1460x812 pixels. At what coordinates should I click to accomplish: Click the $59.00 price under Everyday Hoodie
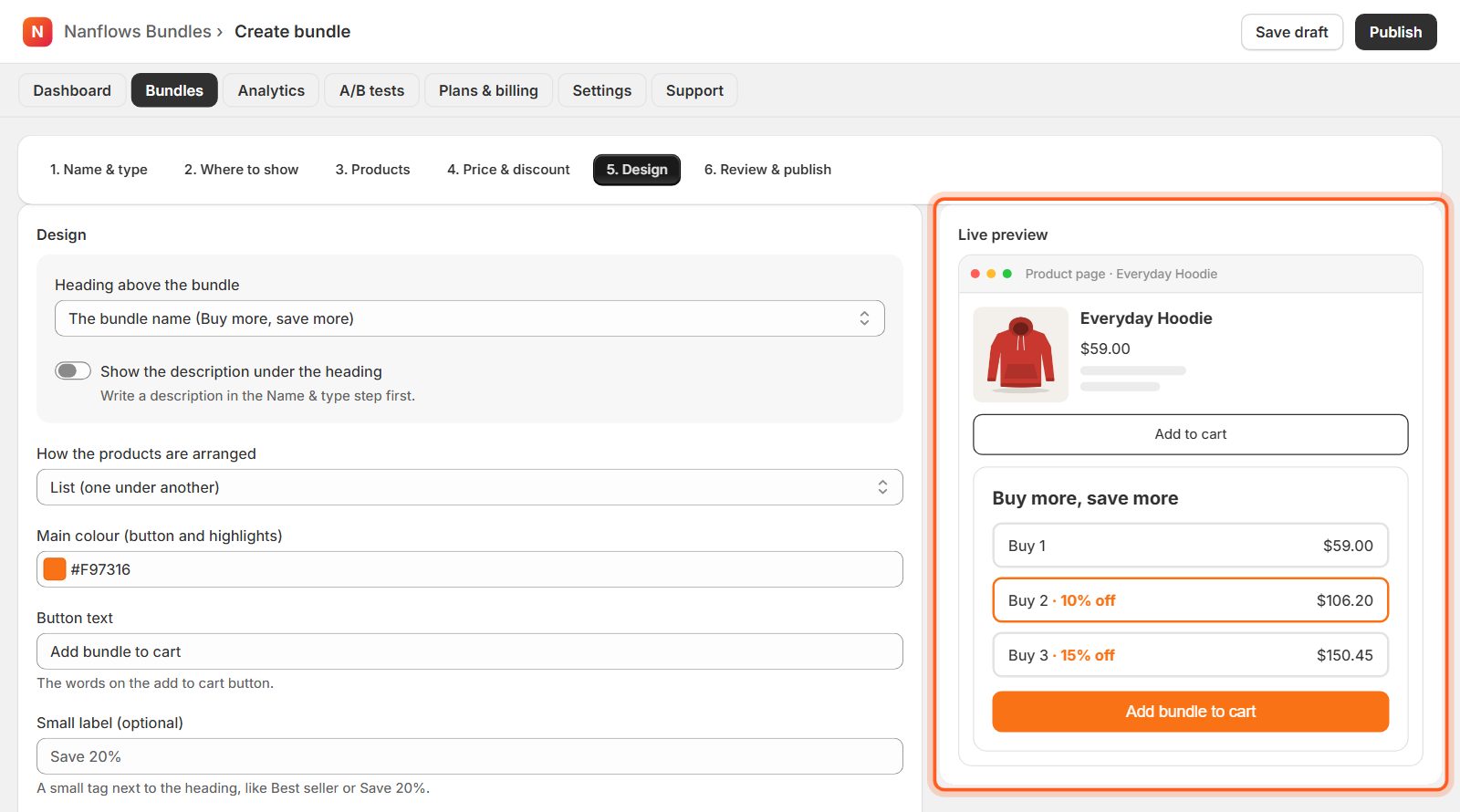[1105, 349]
